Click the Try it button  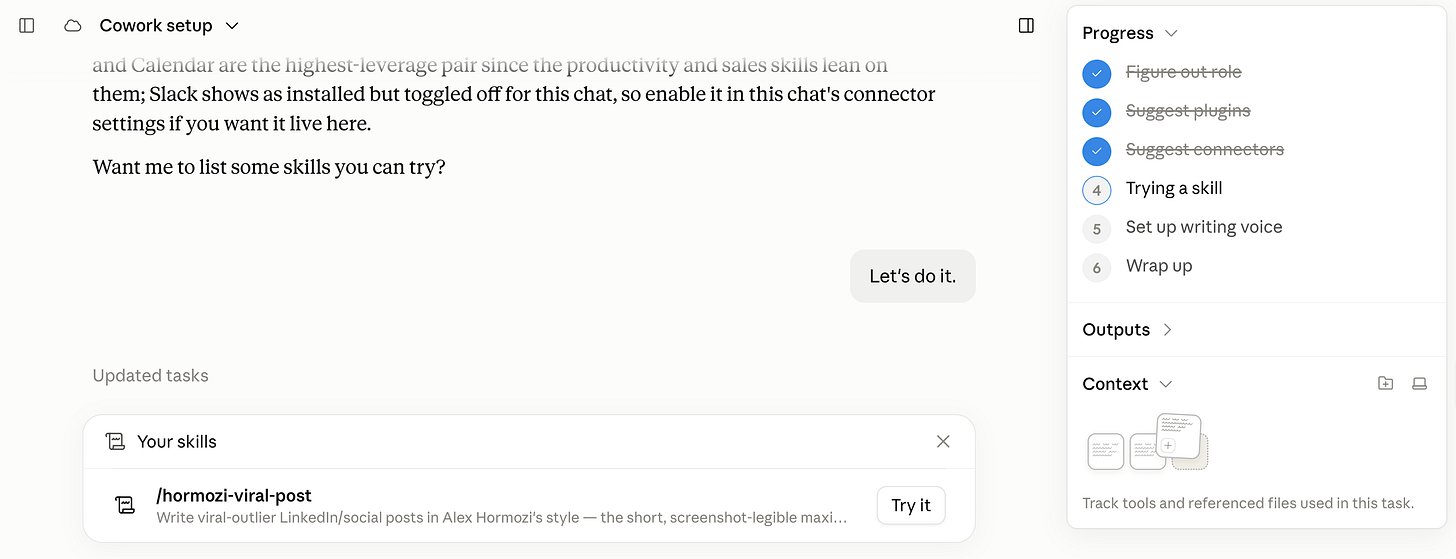[x=911, y=505]
